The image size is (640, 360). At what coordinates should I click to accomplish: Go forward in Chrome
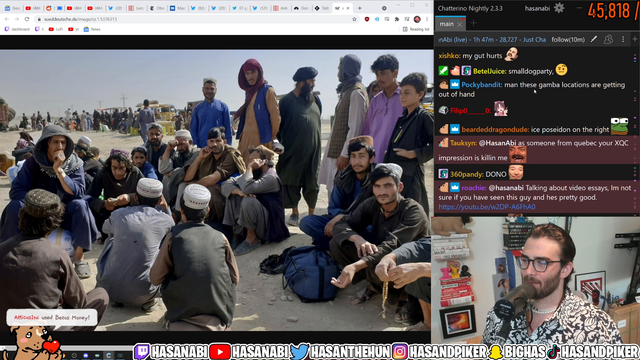(x=17, y=19)
